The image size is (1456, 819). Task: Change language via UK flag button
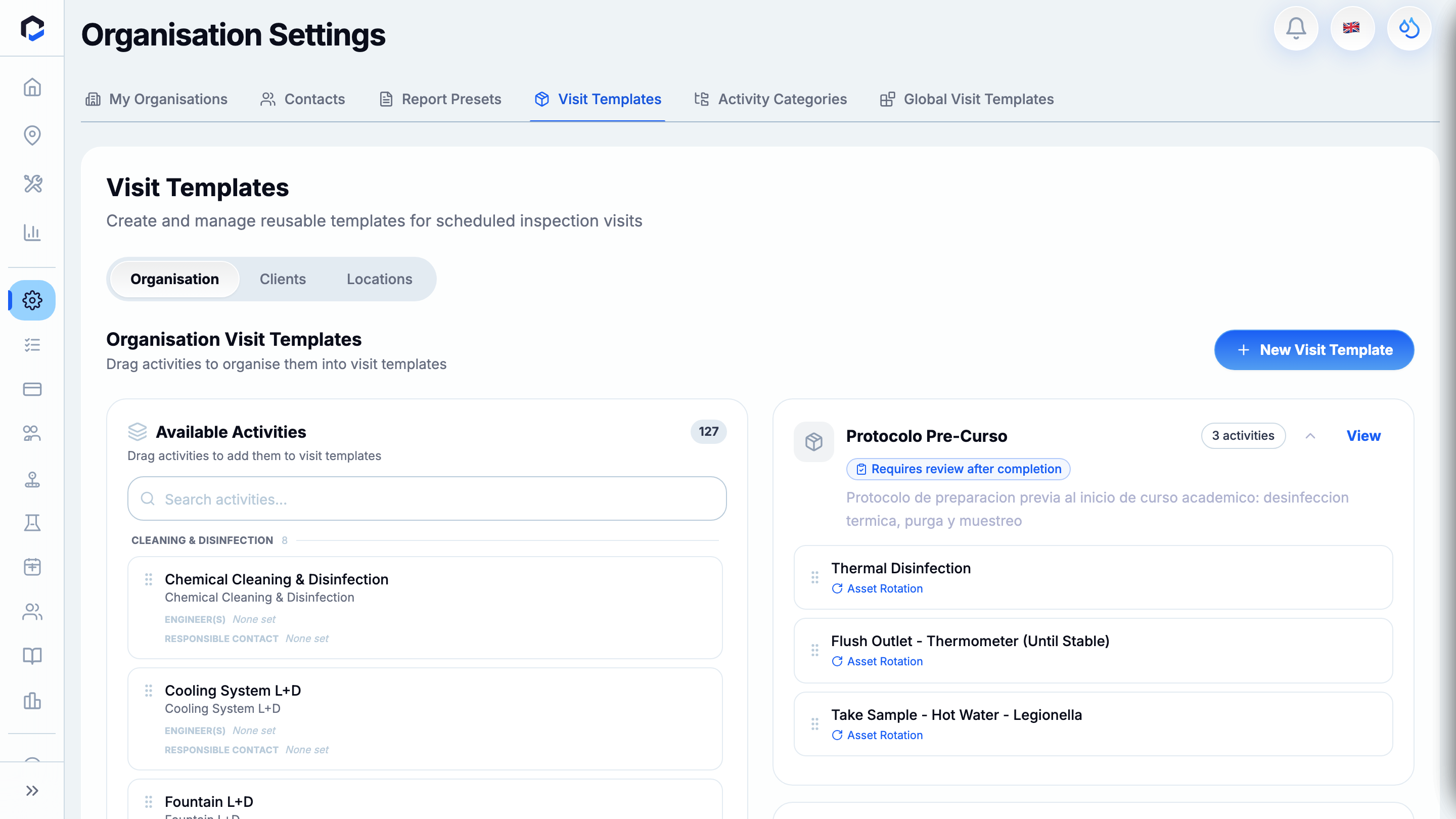(1352, 28)
